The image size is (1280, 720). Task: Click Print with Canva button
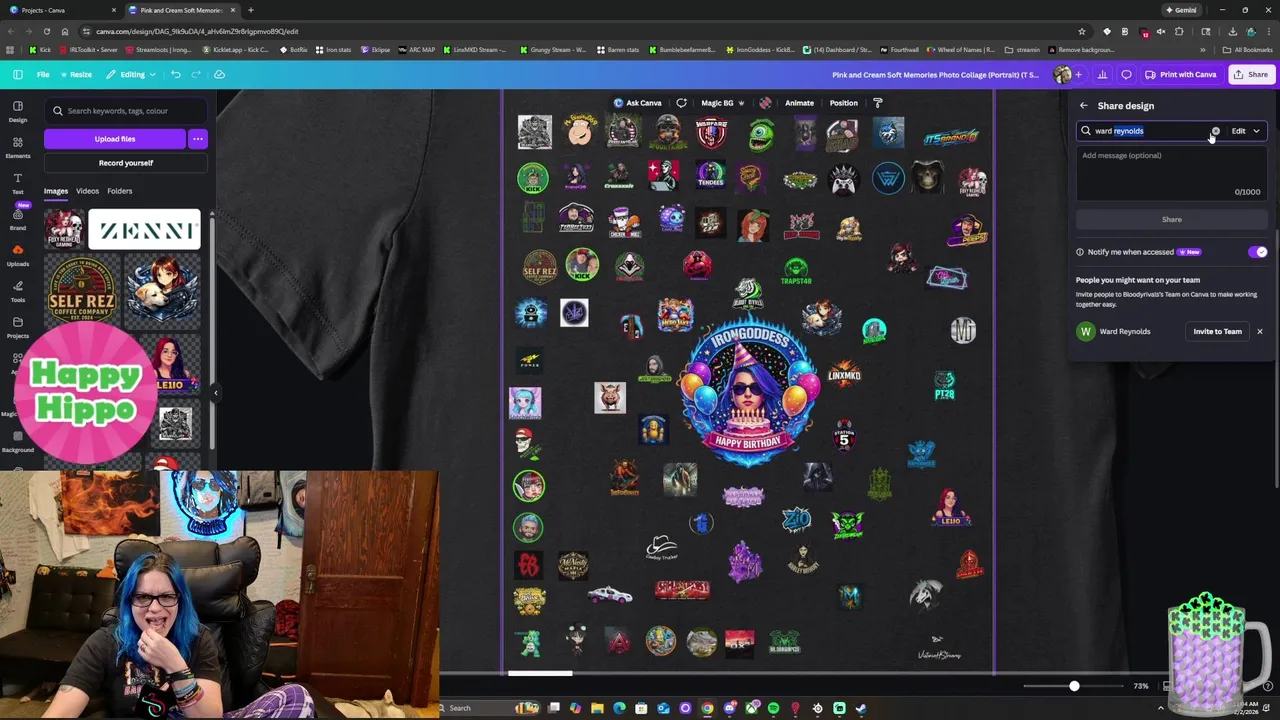coord(1181,74)
